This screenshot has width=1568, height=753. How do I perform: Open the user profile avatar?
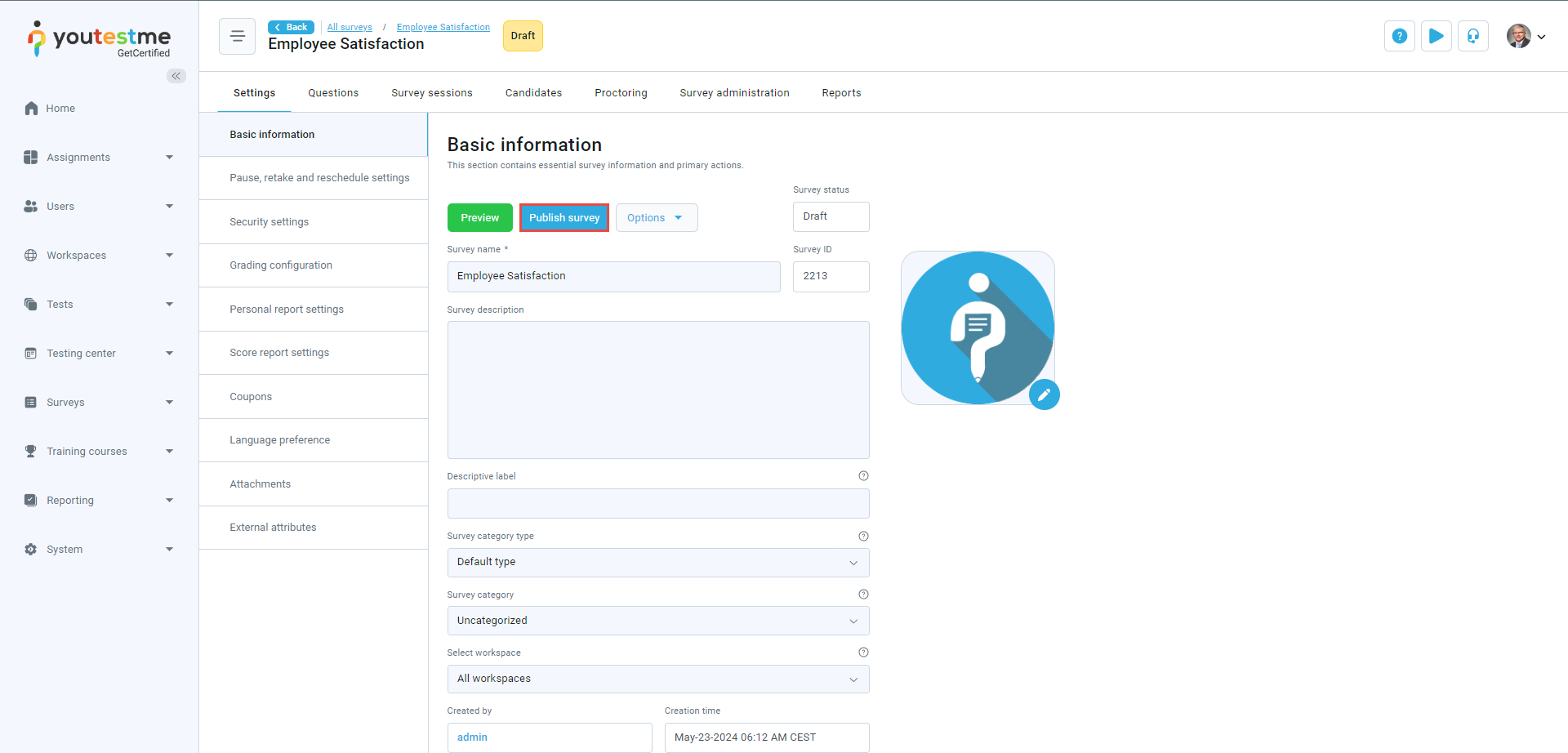1519,36
